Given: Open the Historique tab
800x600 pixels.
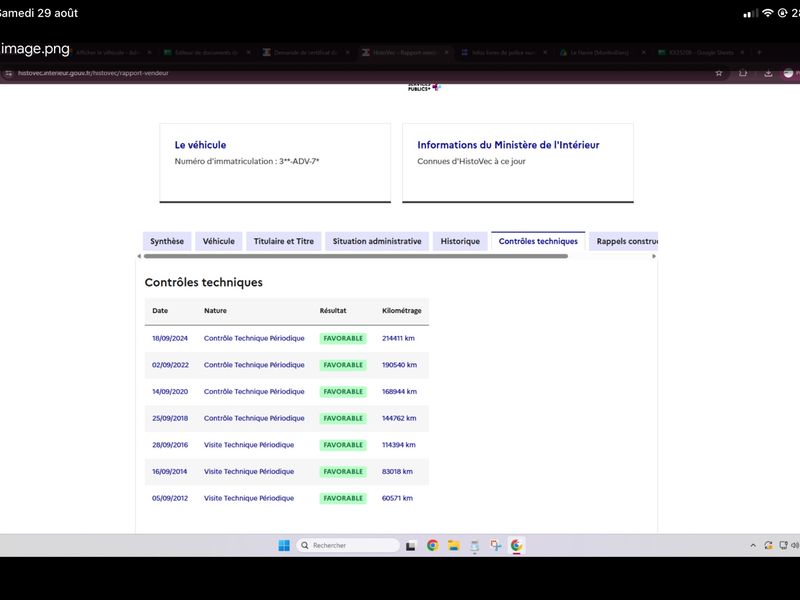Looking at the screenshot, I should [460, 241].
